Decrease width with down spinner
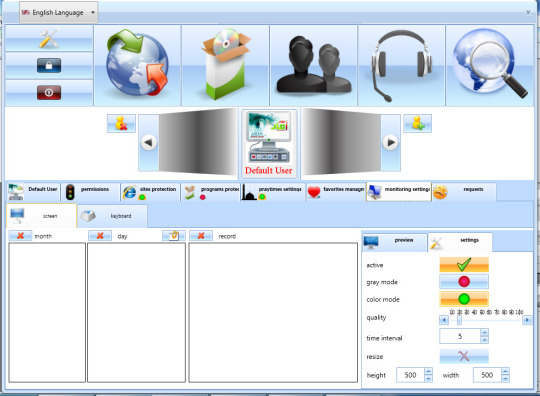 click(x=505, y=379)
